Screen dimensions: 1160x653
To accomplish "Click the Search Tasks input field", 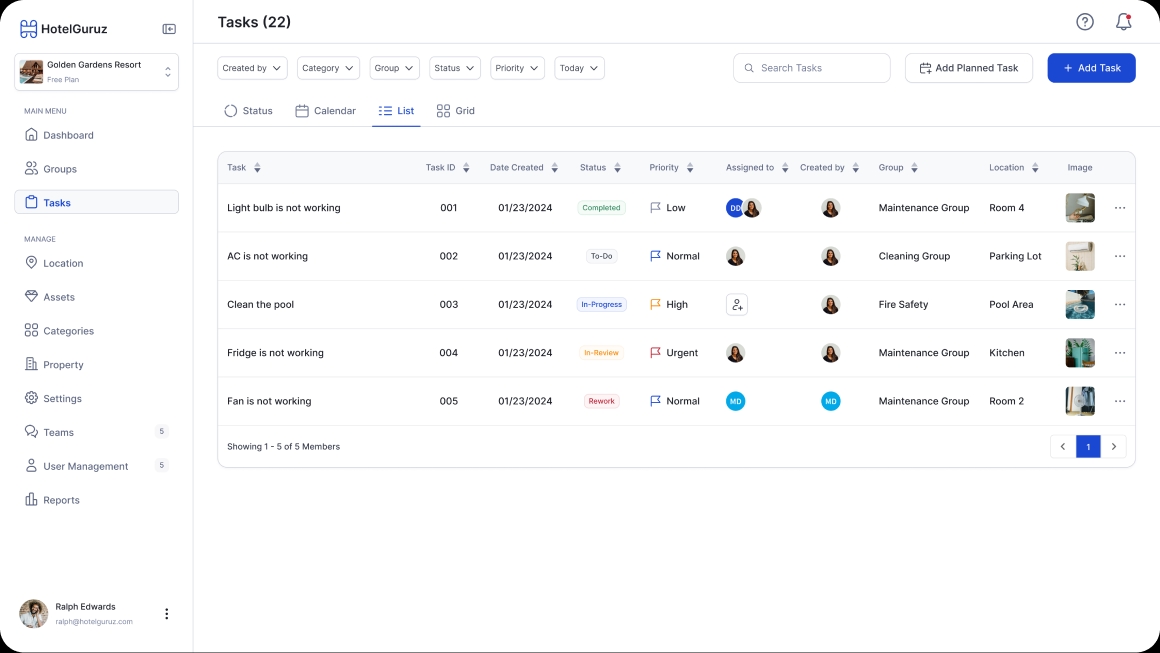I will coord(811,68).
